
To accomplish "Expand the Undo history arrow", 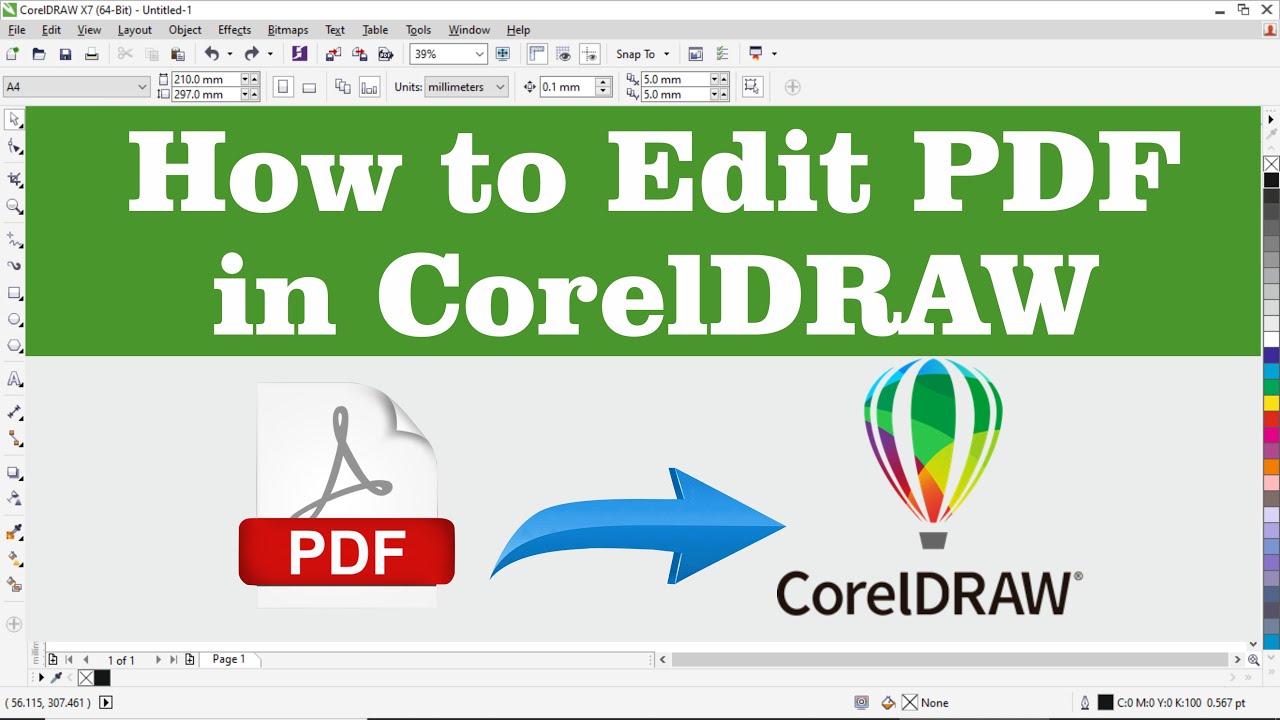I will 229,54.
